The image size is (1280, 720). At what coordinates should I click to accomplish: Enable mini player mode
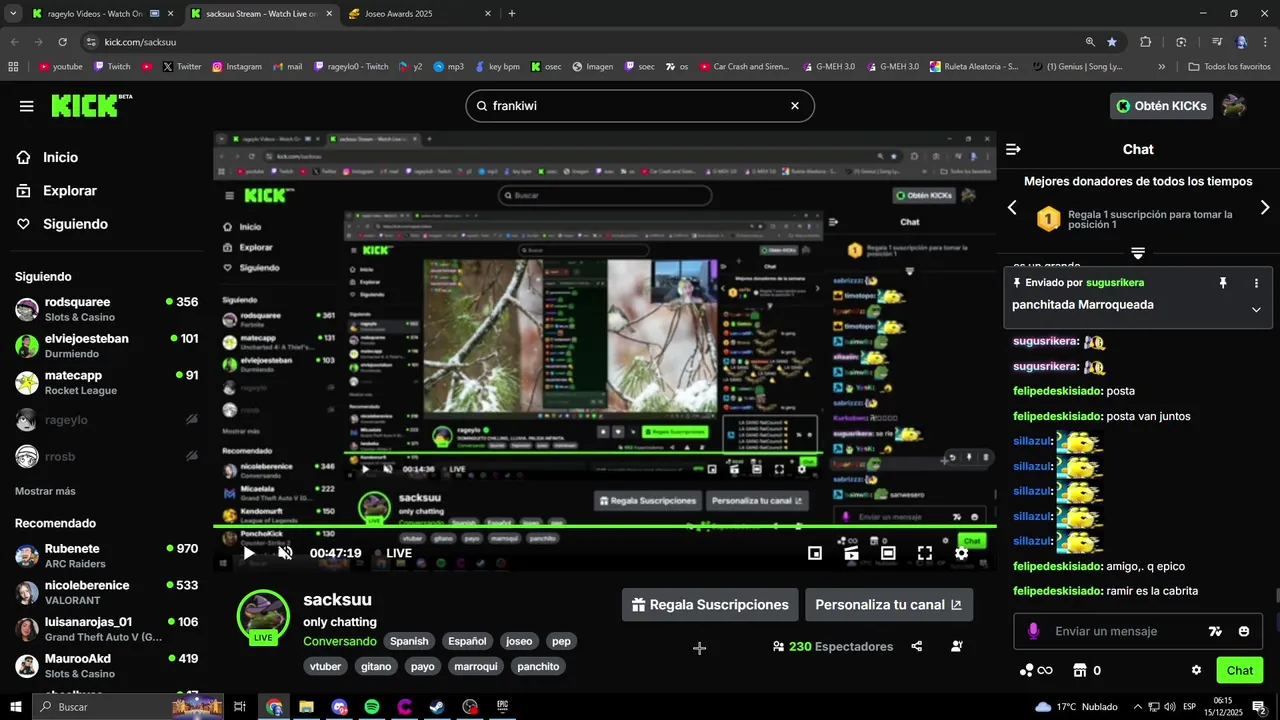coord(815,553)
